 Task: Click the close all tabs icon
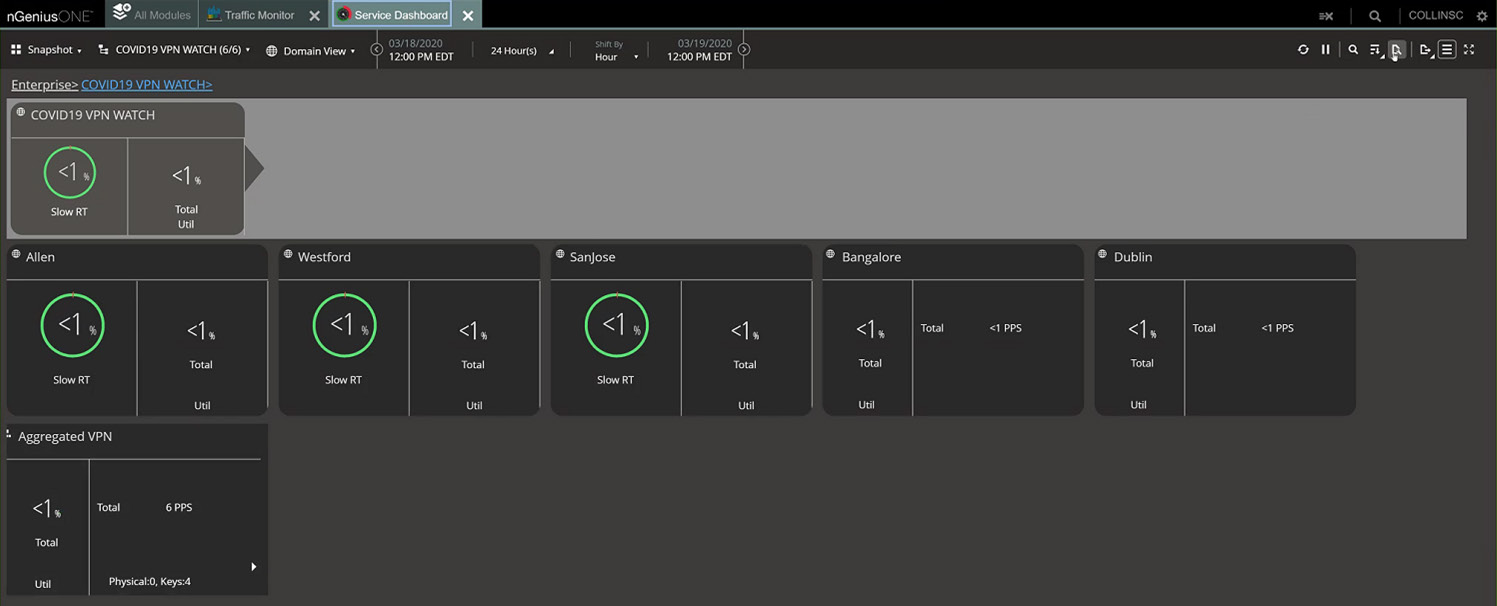coord(1326,16)
